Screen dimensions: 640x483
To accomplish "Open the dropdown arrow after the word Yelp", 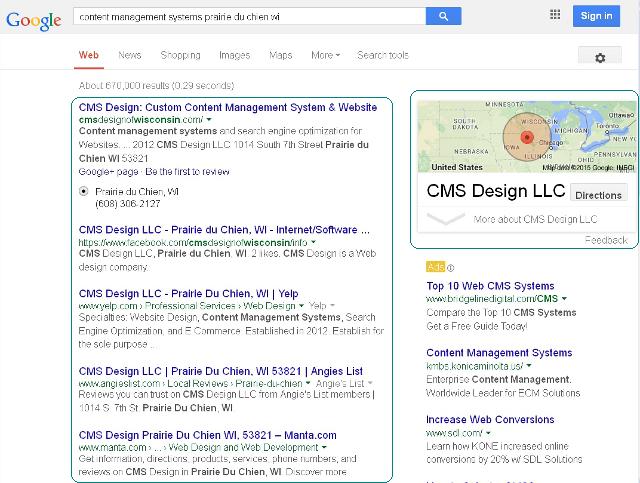I will (x=332, y=305).
